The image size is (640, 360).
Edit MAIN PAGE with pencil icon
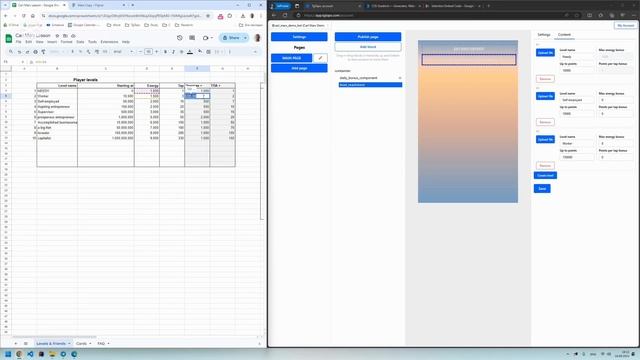point(320,58)
